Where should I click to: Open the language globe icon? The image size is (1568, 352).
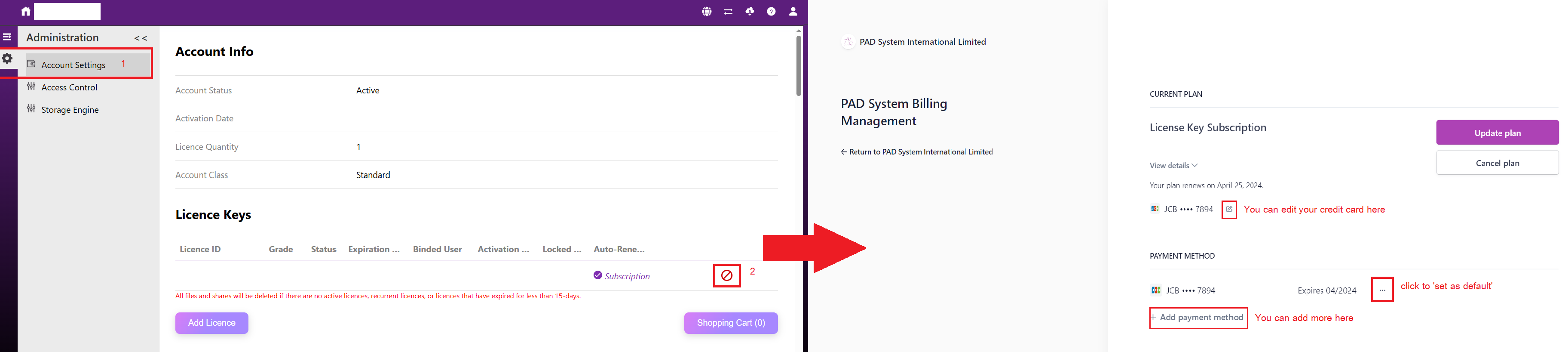707,12
